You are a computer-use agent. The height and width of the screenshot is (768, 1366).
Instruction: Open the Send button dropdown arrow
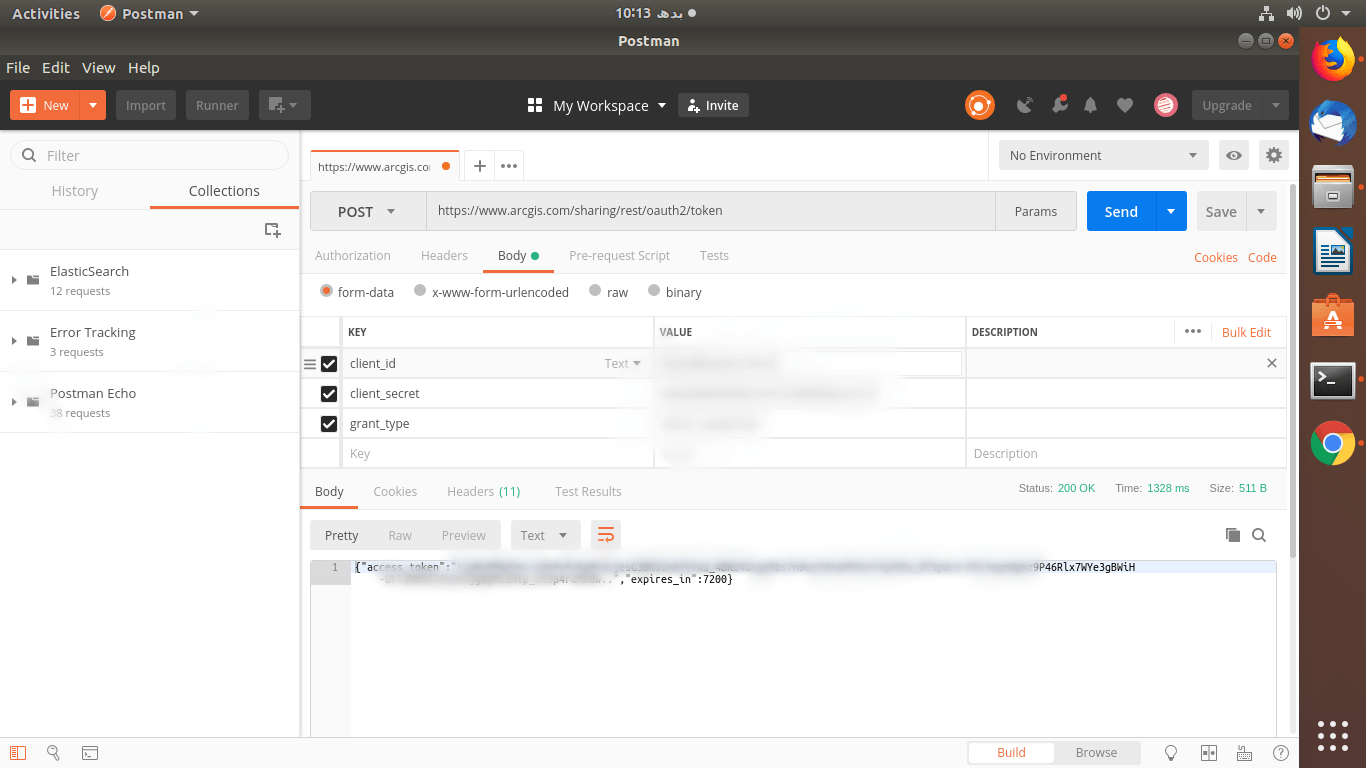pos(1171,211)
